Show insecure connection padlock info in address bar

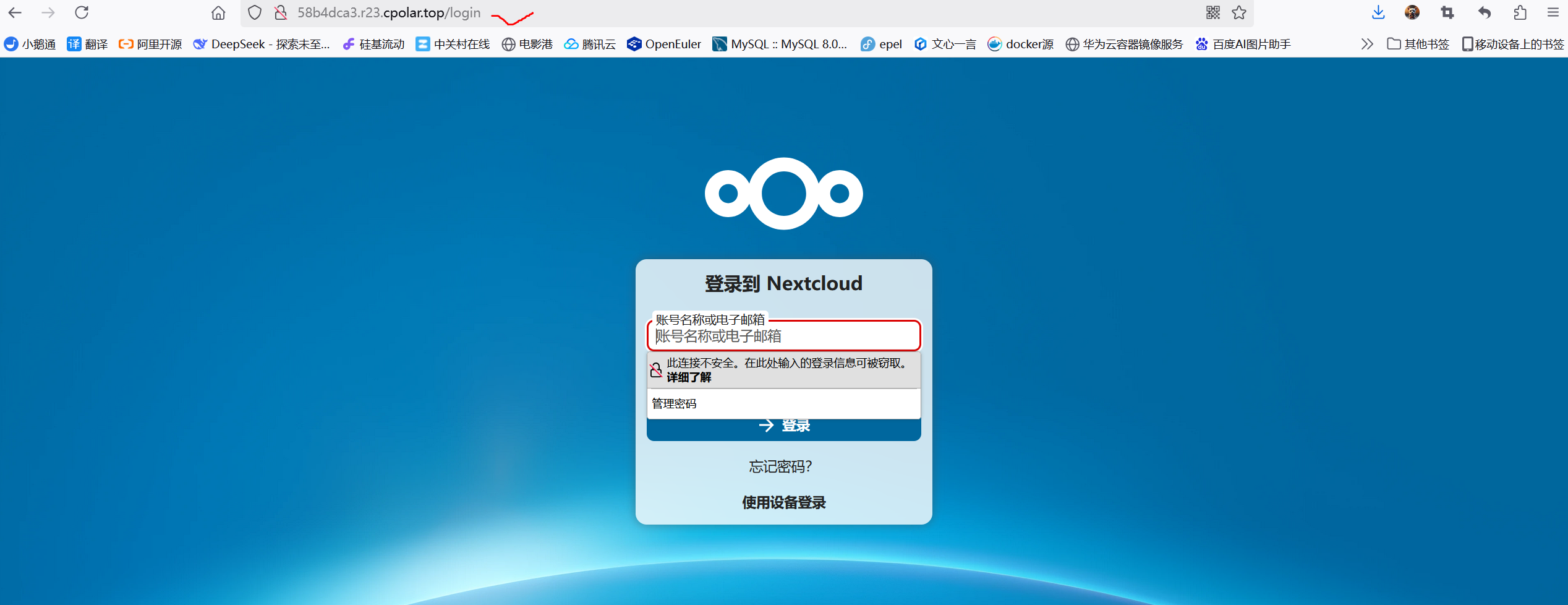pos(281,12)
